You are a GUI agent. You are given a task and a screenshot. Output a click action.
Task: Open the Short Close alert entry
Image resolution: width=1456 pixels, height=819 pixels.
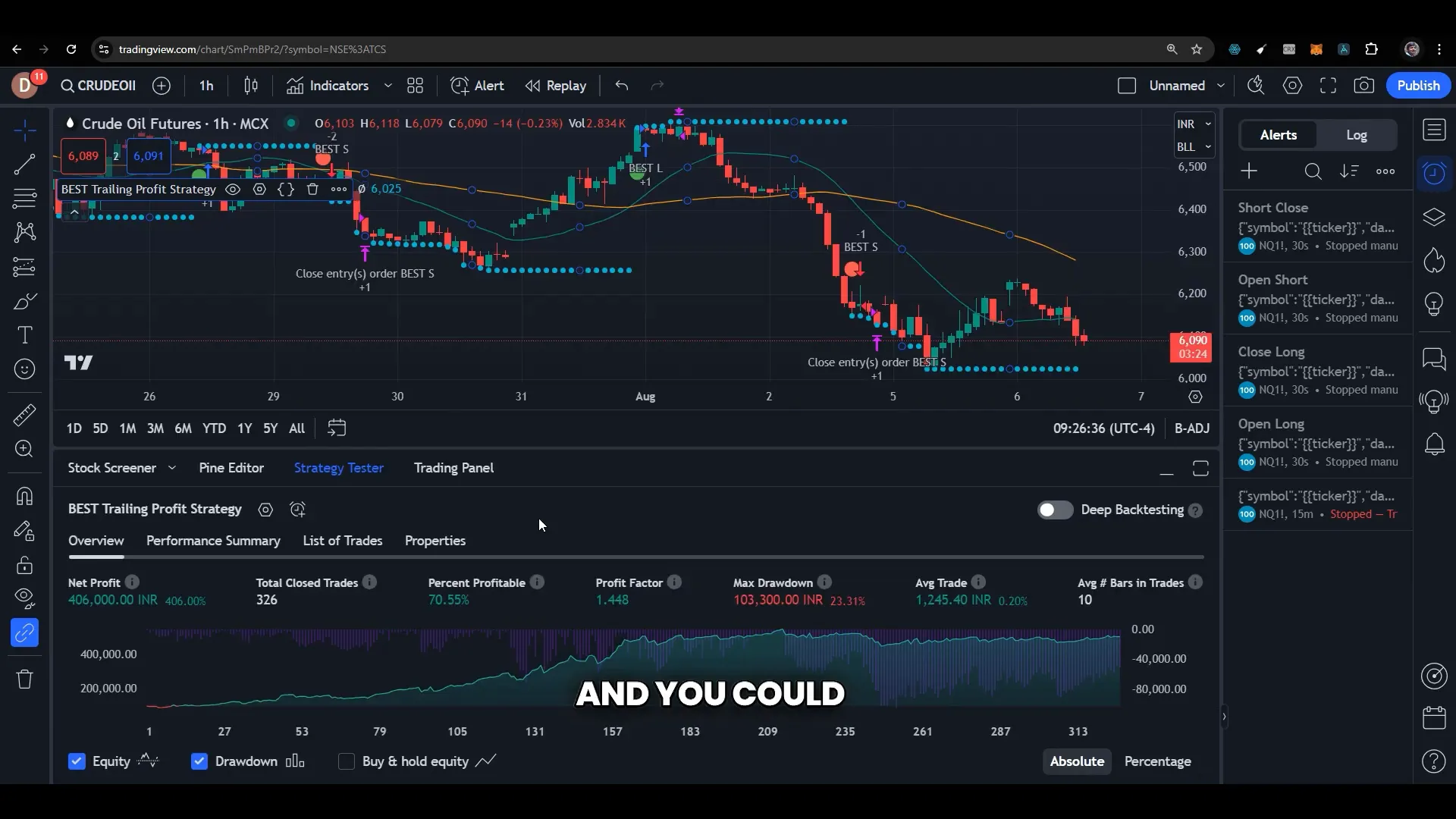pos(1318,226)
